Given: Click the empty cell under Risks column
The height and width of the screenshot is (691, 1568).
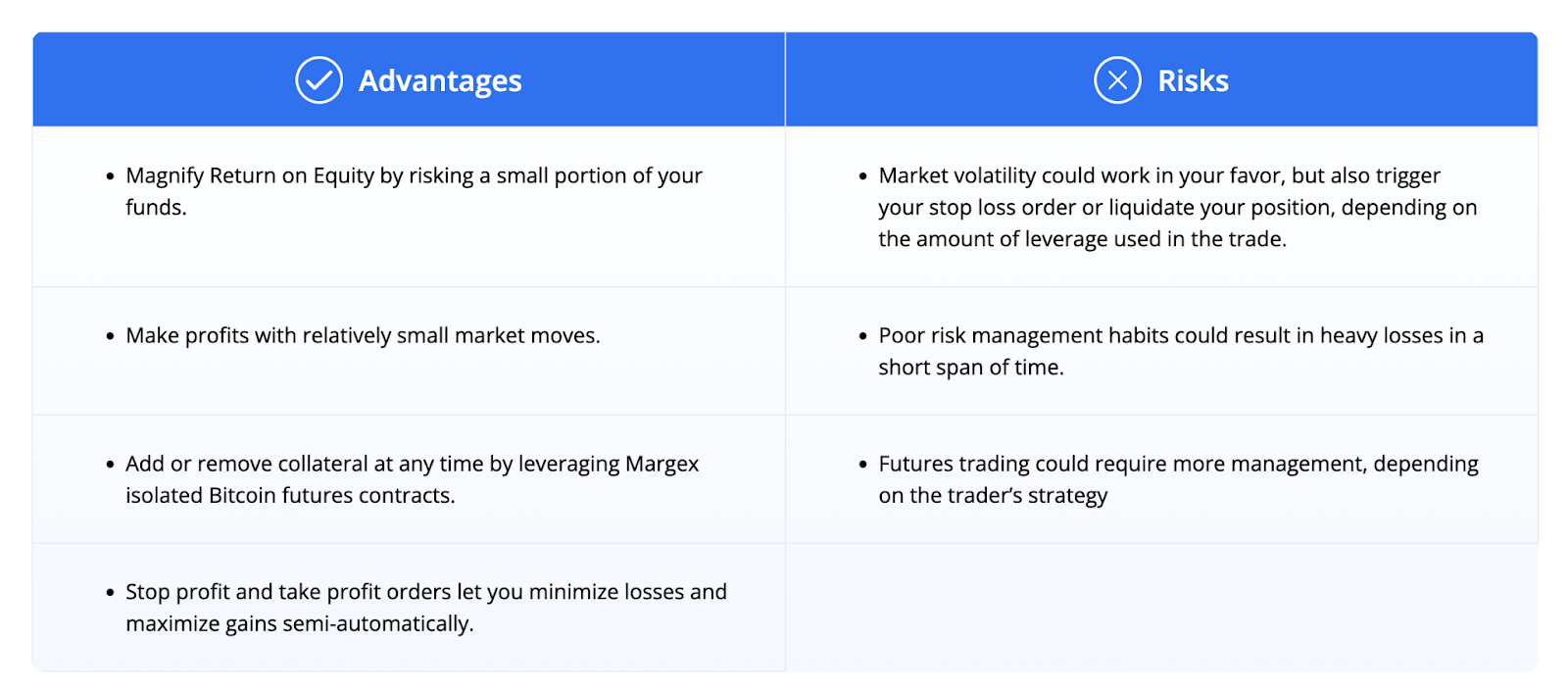Looking at the screenshot, I should coord(1161,608).
